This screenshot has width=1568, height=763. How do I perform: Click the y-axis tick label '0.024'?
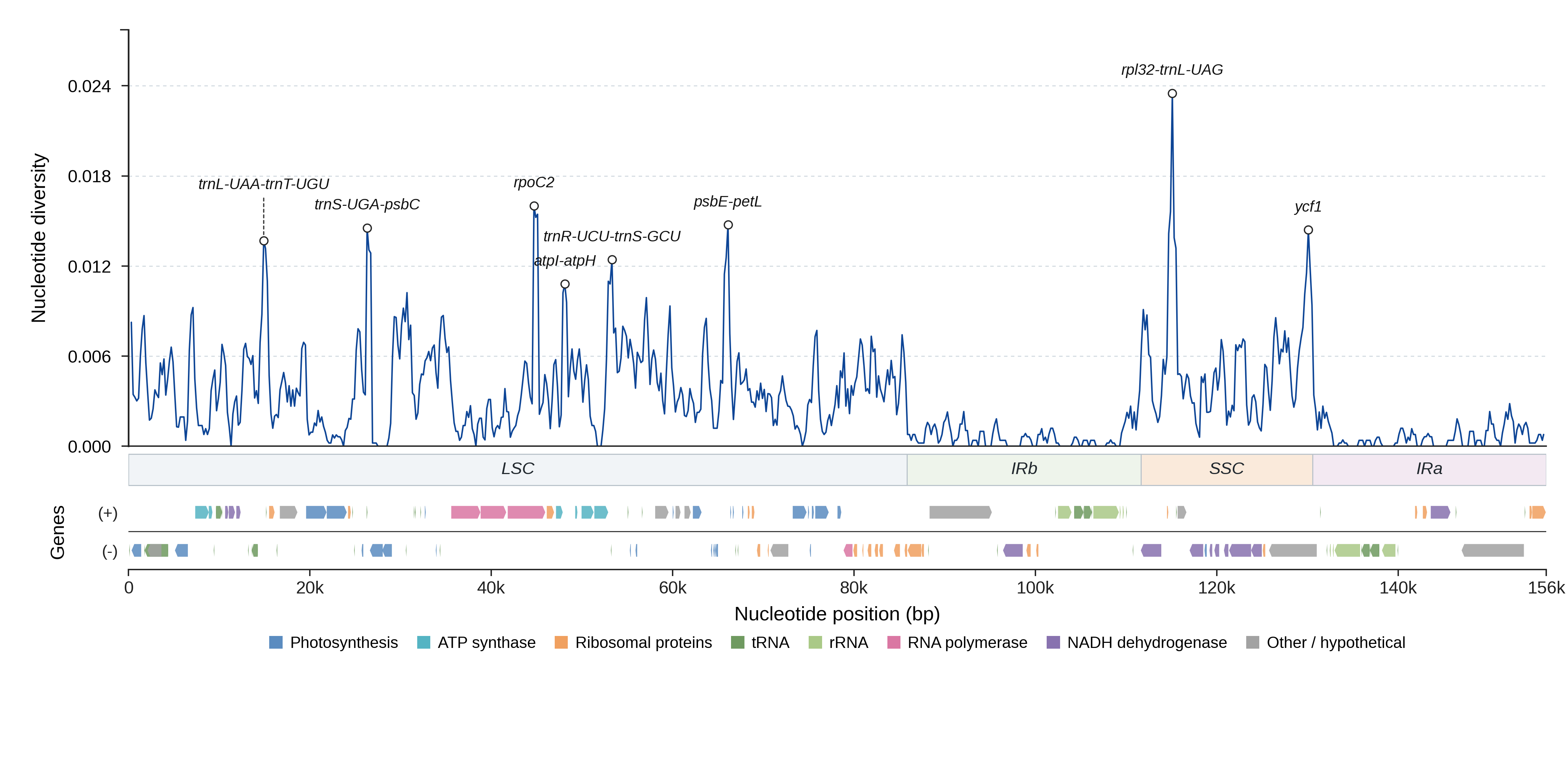pos(90,86)
